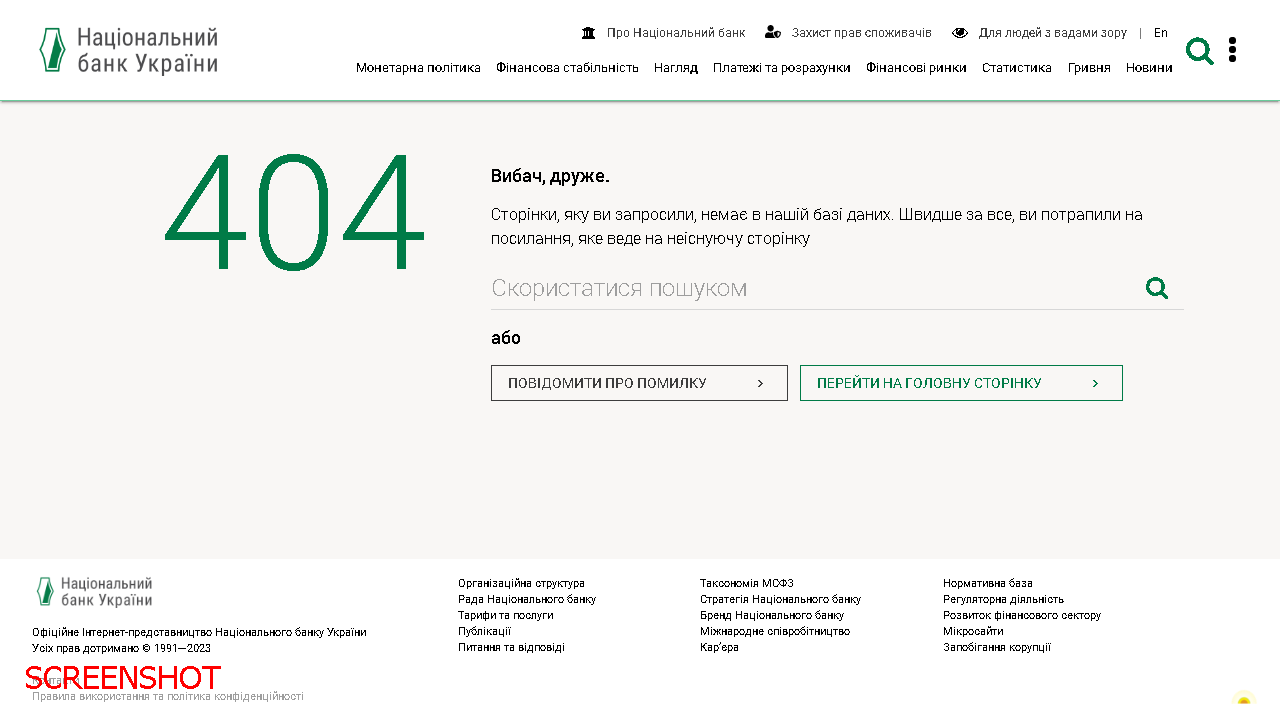This screenshot has width=1280, height=720.
Task: Open Монетарна політика menu
Action: (x=418, y=68)
